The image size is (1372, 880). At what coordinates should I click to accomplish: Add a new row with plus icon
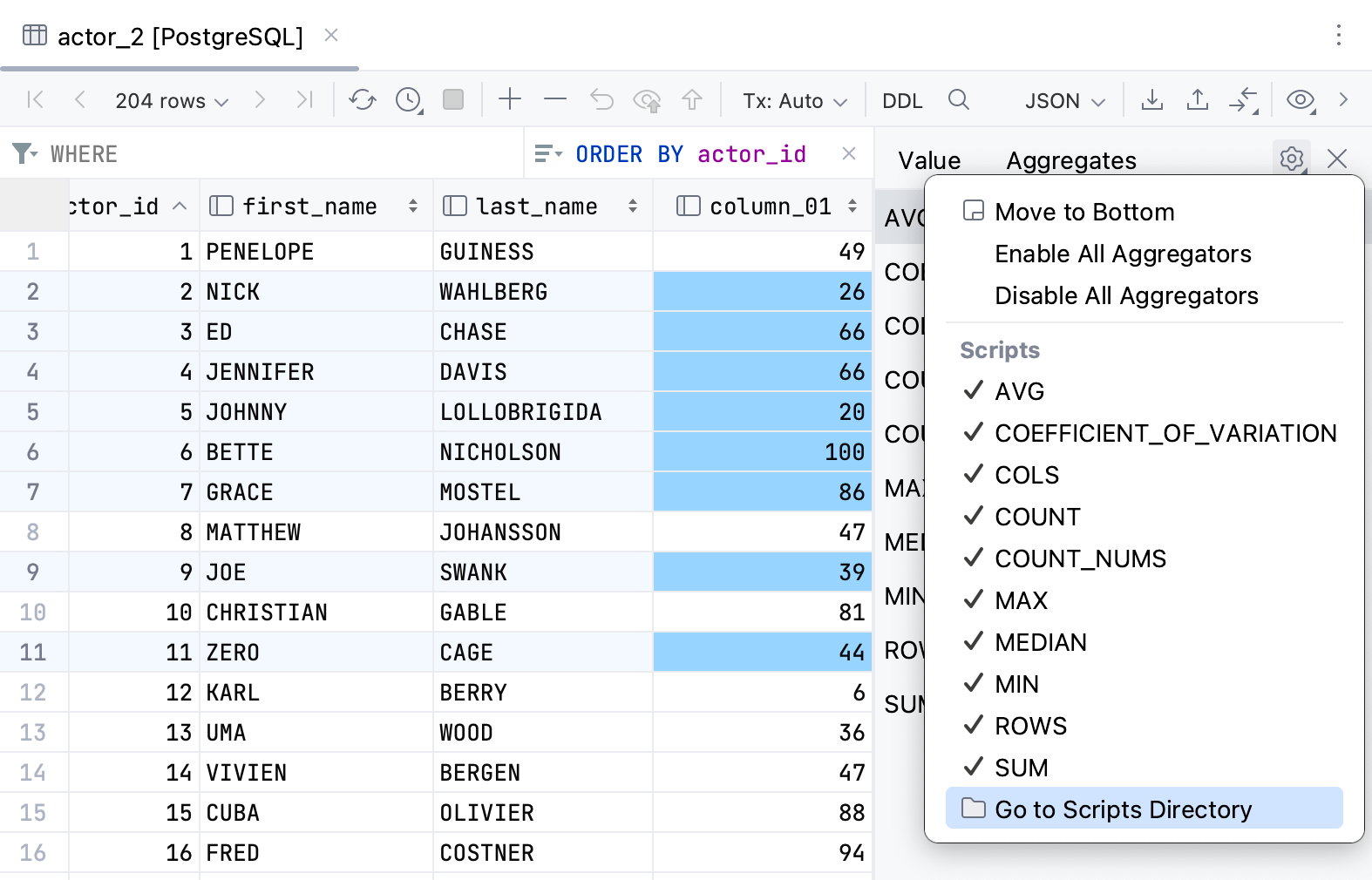[x=509, y=100]
